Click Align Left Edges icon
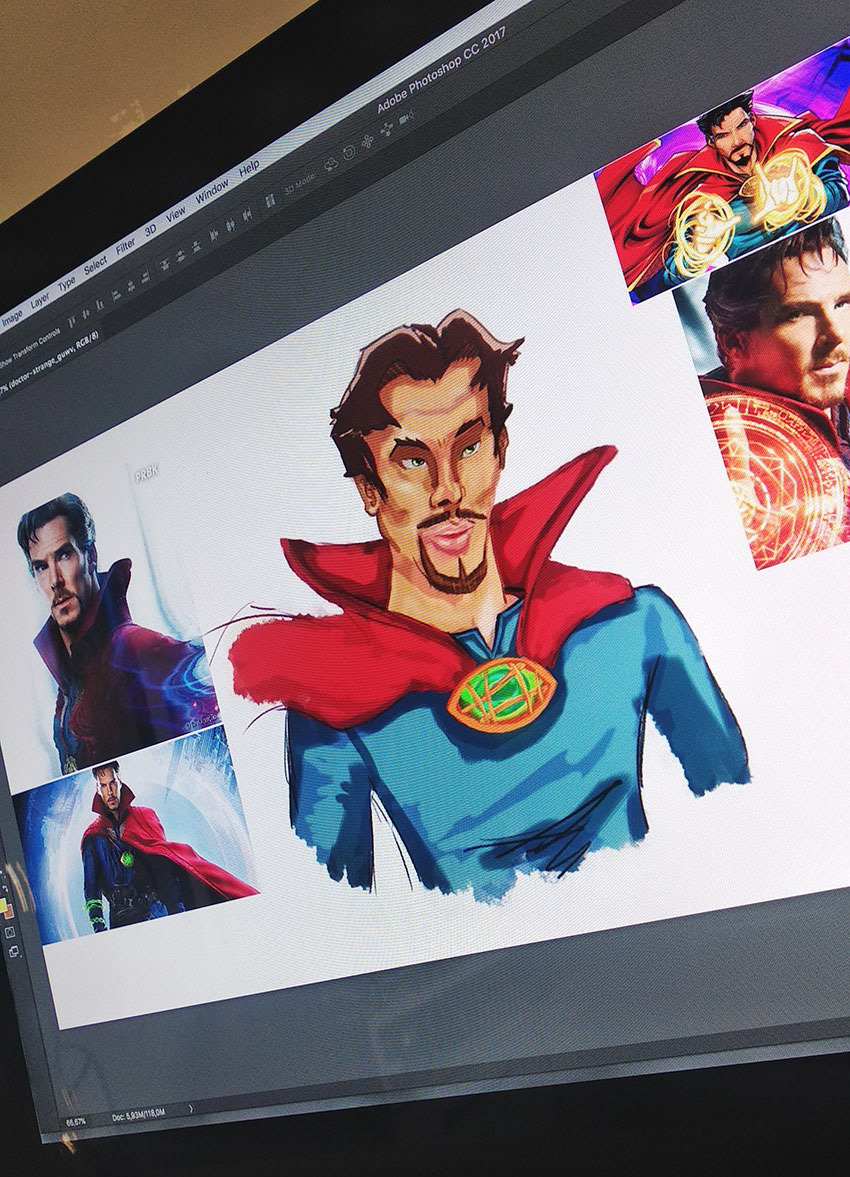Viewport: 850px width, 1177px height. click(x=116, y=295)
